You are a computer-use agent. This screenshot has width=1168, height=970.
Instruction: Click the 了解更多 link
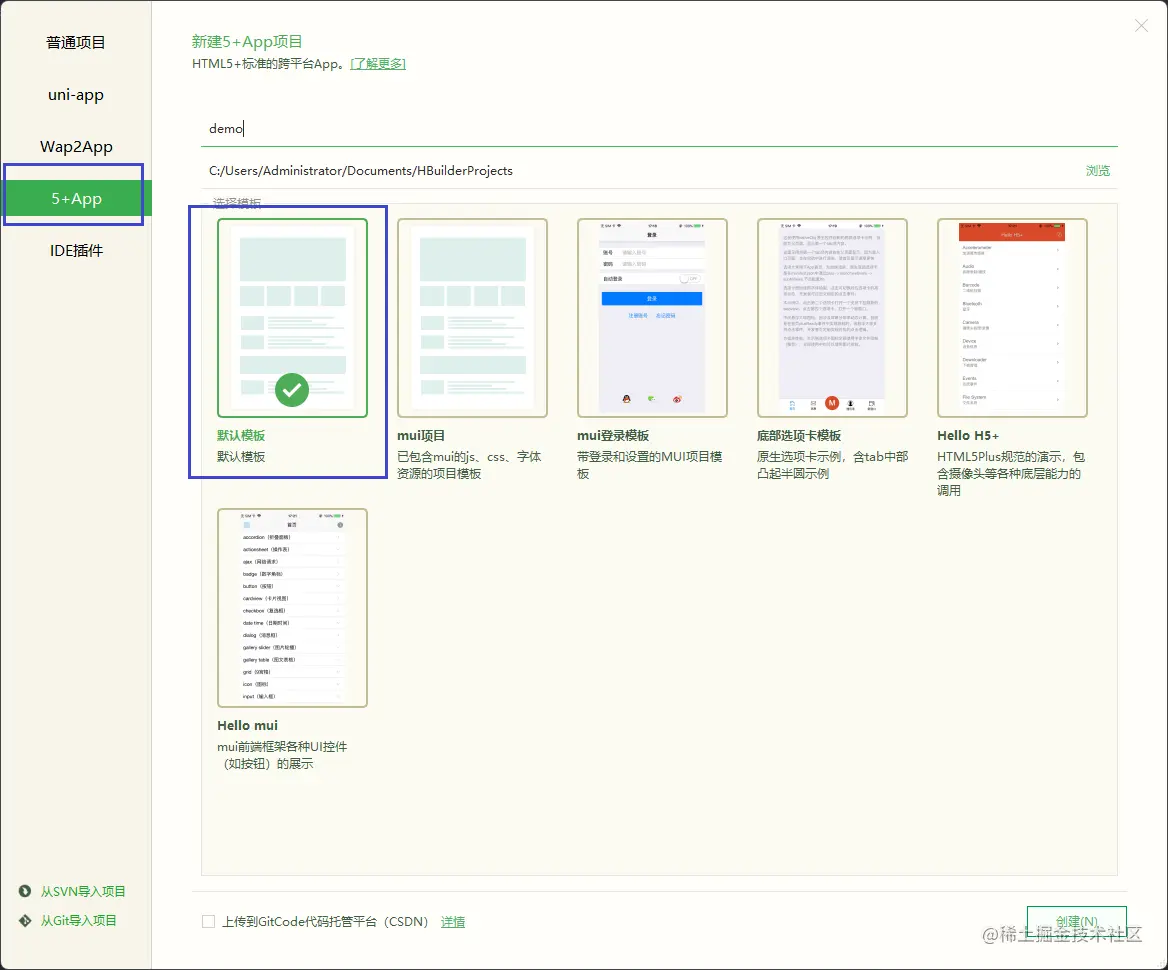tap(378, 64)
